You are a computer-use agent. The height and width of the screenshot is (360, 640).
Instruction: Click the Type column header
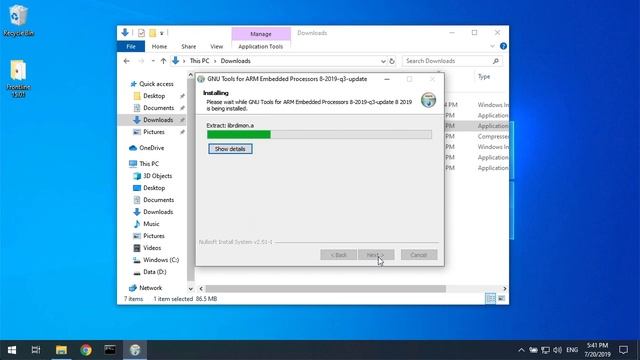484,77
